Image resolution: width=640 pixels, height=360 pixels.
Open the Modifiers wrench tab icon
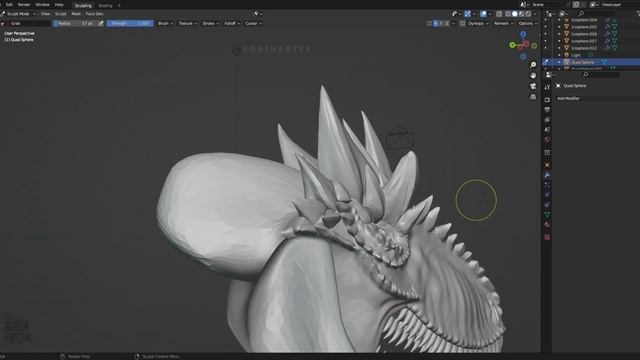pyautogui.click(x=547, y=175)
